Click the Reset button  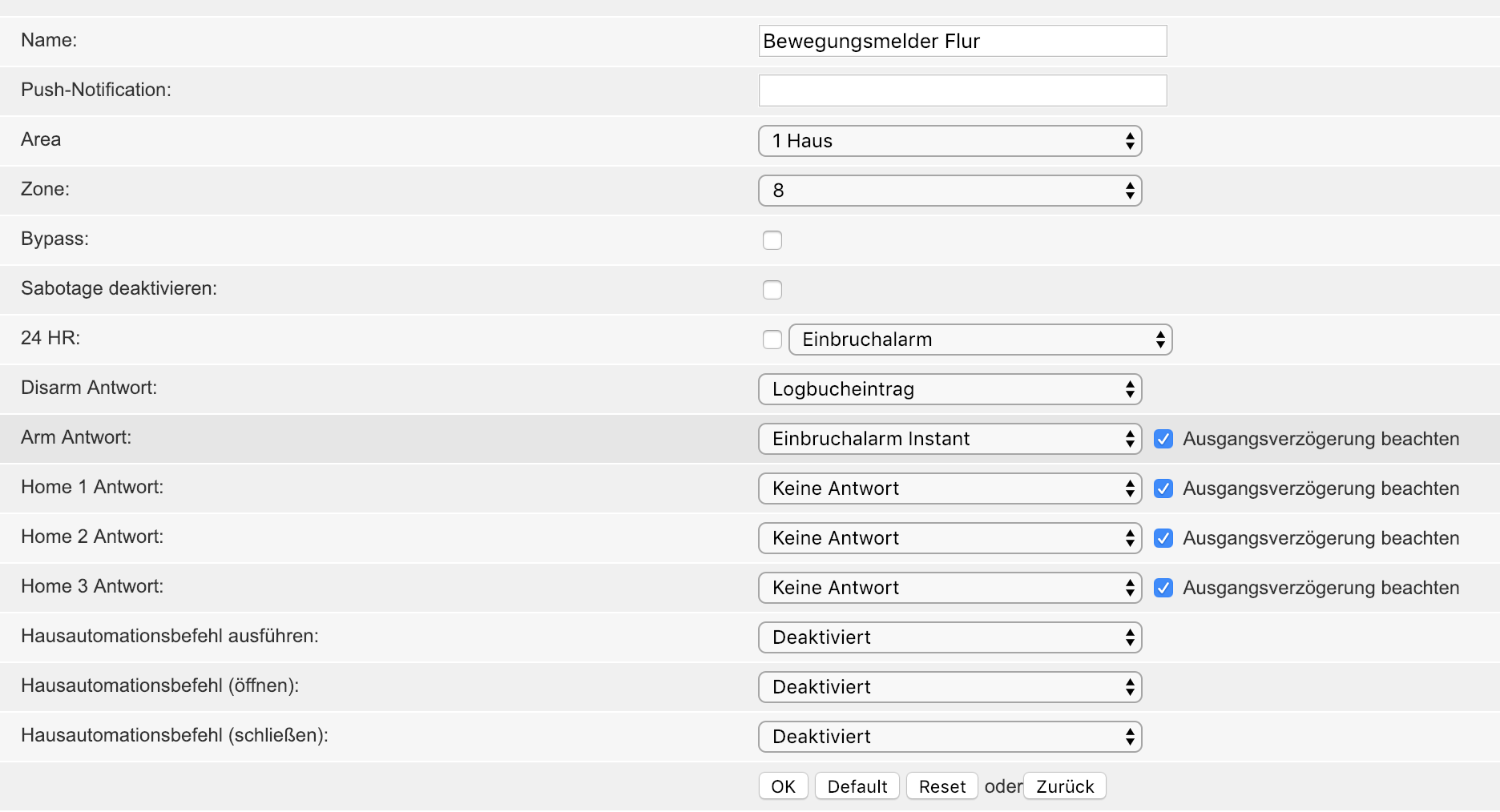click(x=942, y=786)
